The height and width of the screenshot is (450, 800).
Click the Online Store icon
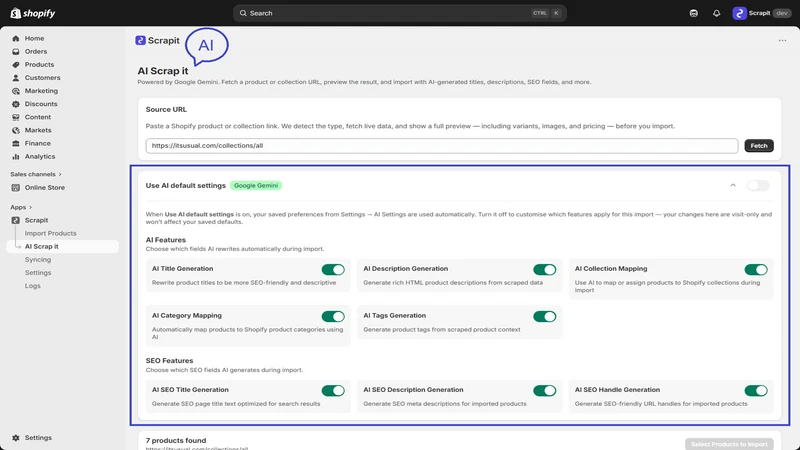pos(16,188)
